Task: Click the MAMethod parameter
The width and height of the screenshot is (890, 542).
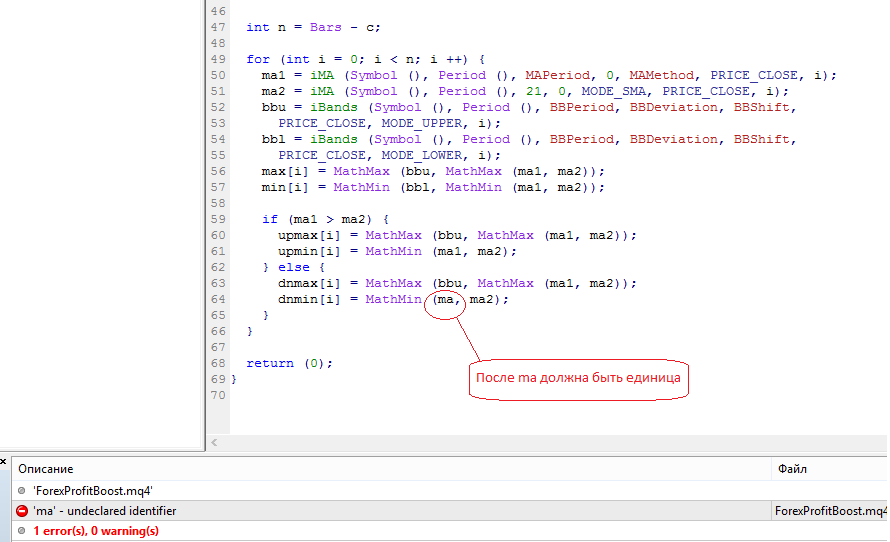Action: pyautogui.click(x=661, y=75)
